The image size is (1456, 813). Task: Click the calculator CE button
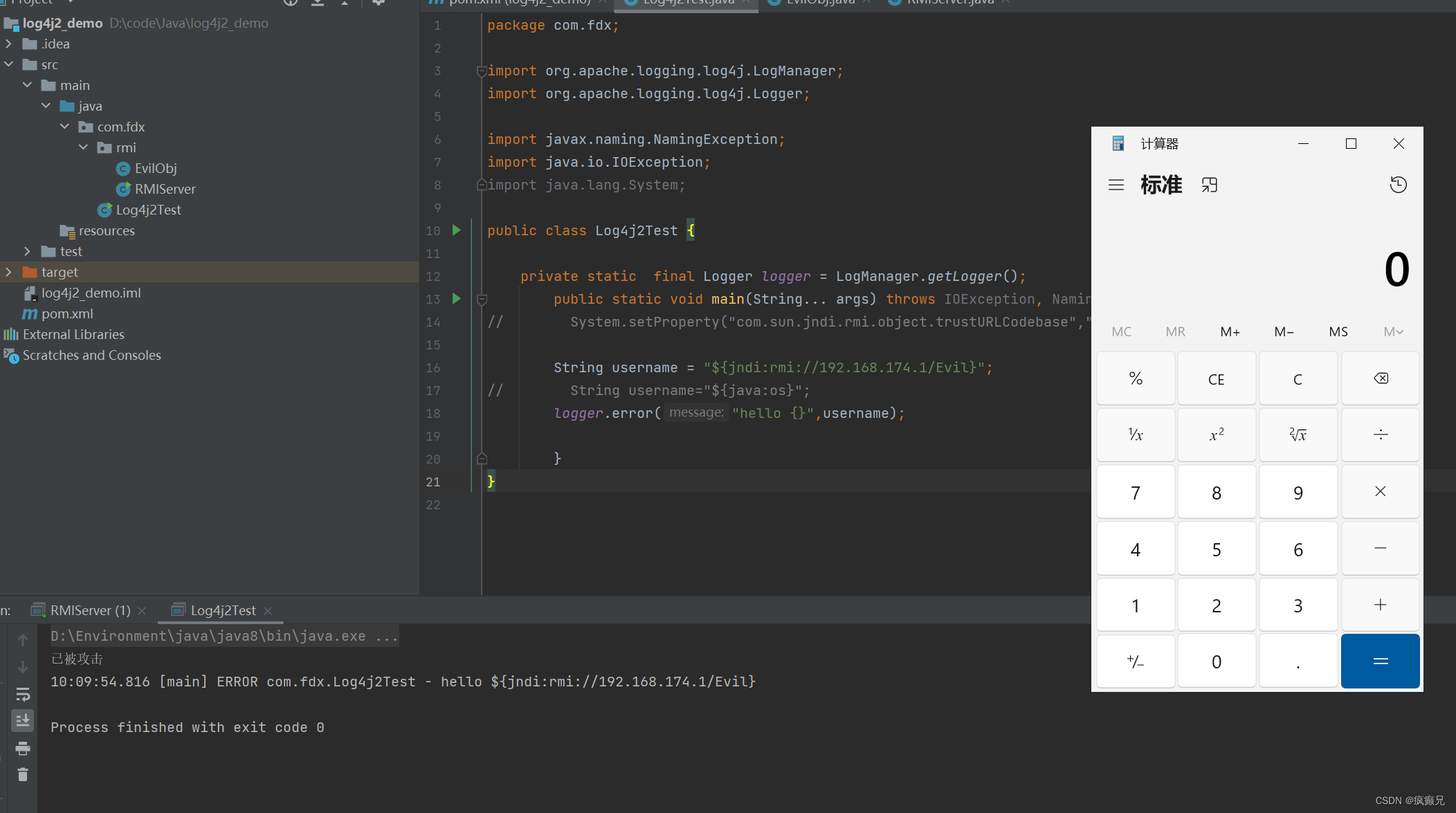click(x=1217, y=379)
